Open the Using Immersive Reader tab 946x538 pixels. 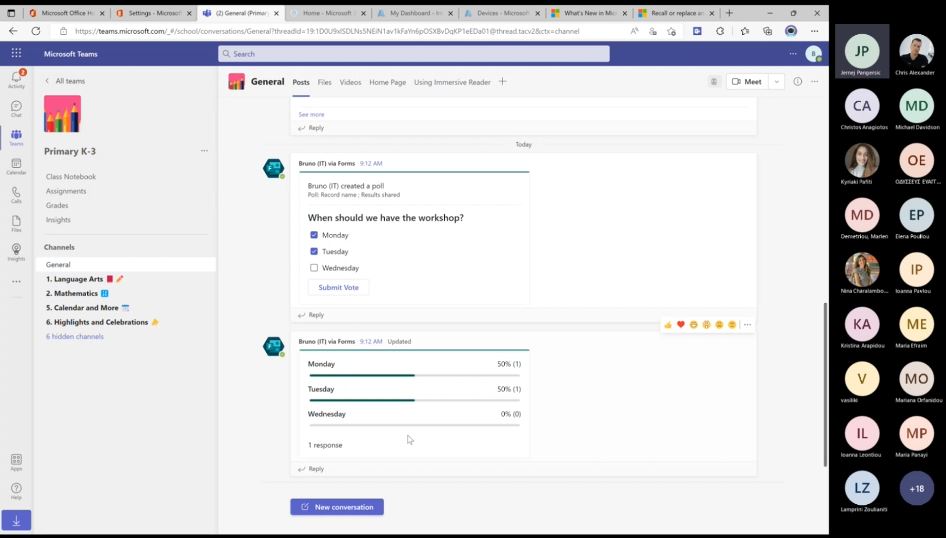click(452, 82)
